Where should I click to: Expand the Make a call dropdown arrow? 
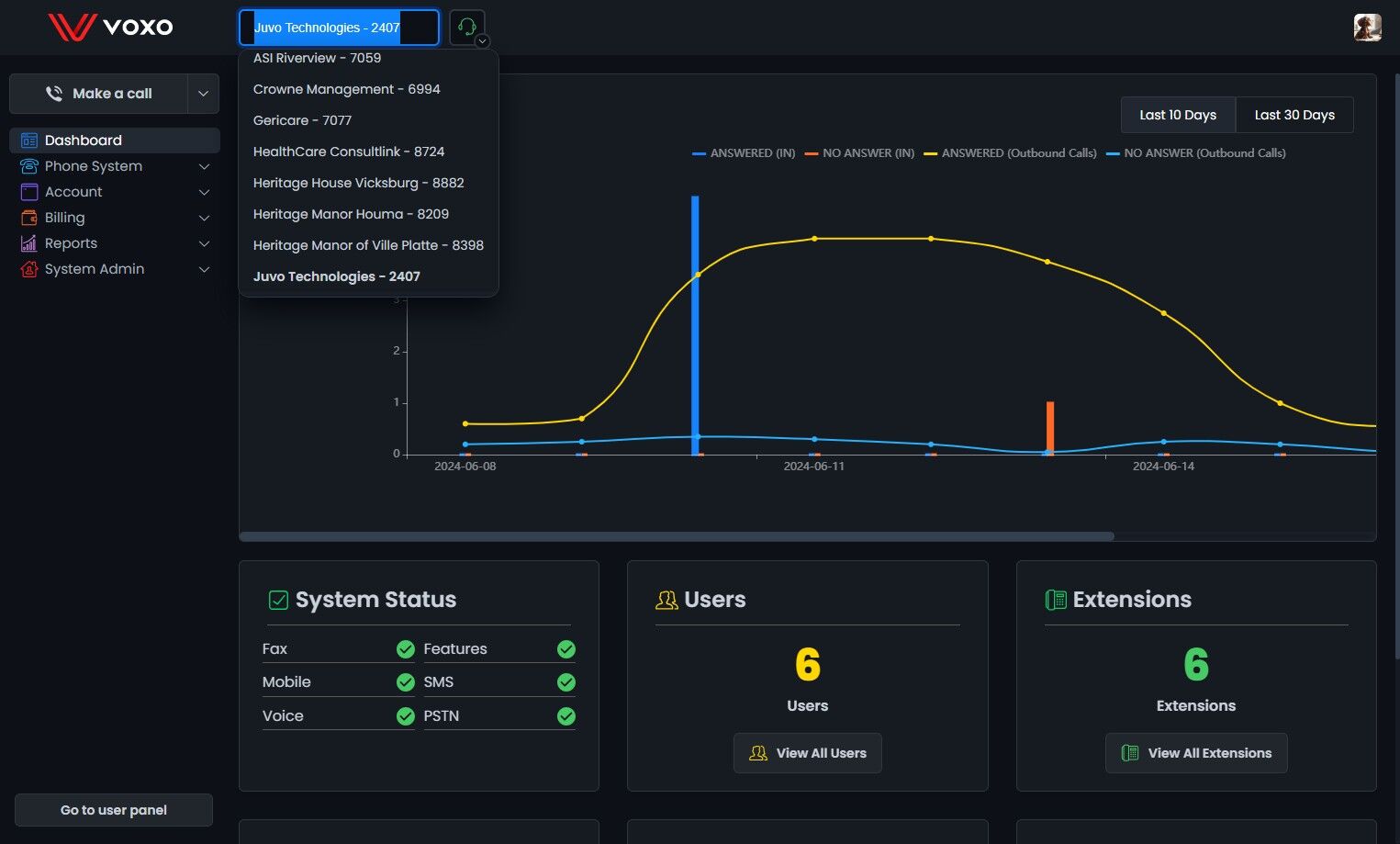pos(203,94)
